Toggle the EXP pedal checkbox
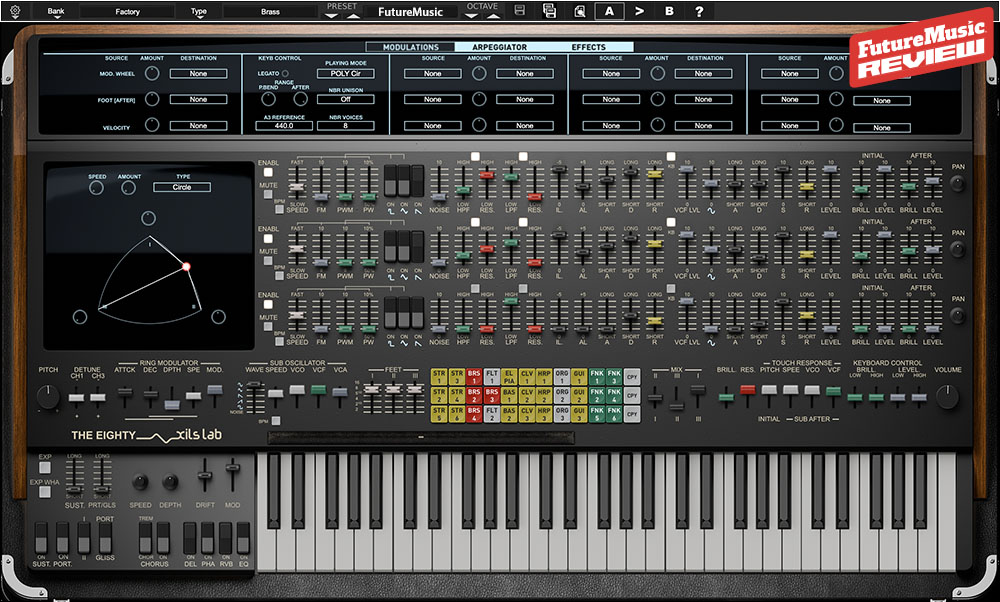 click(x=45, y=468)
